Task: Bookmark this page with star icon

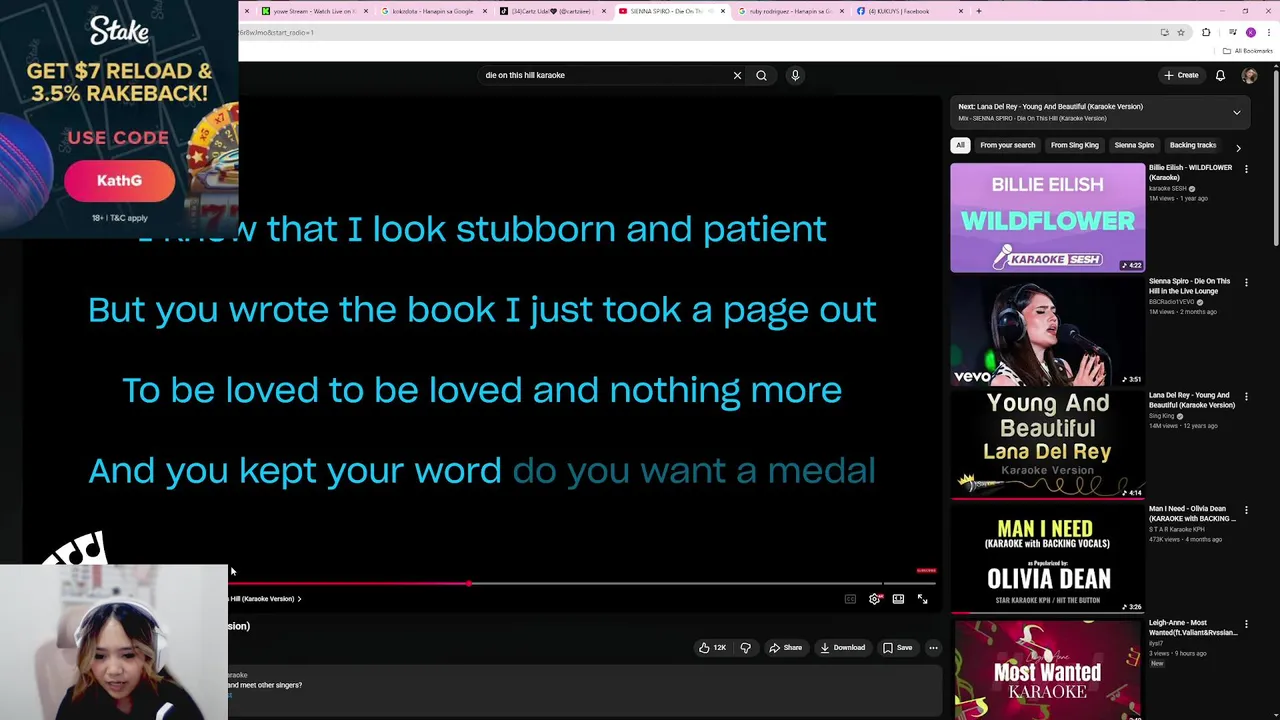Action: pyautogui.click(x=1181, y=32)
